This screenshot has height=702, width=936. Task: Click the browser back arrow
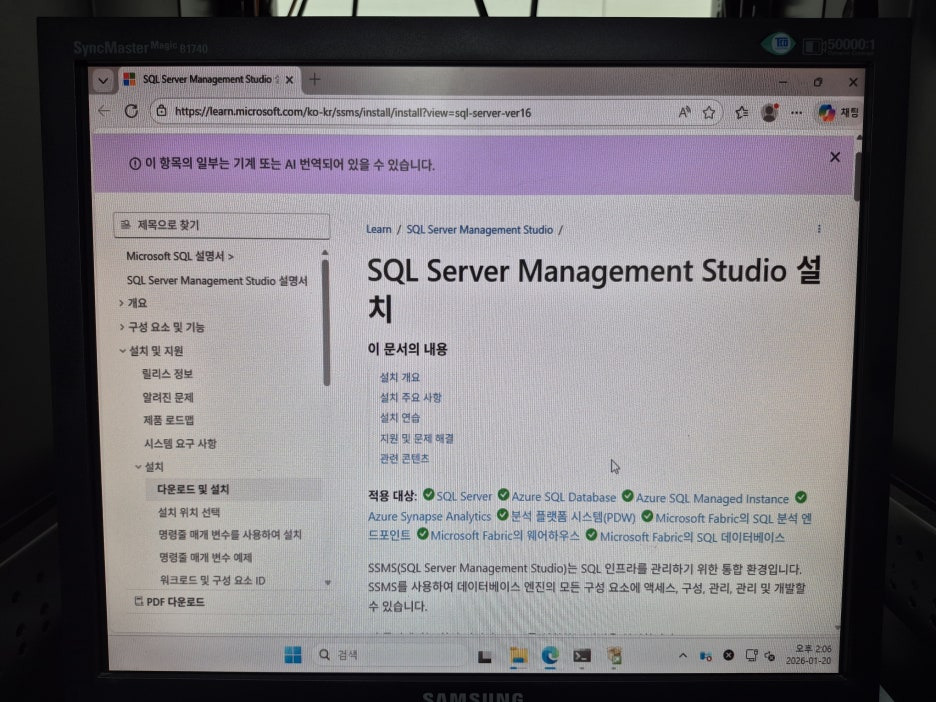[104, 111]
